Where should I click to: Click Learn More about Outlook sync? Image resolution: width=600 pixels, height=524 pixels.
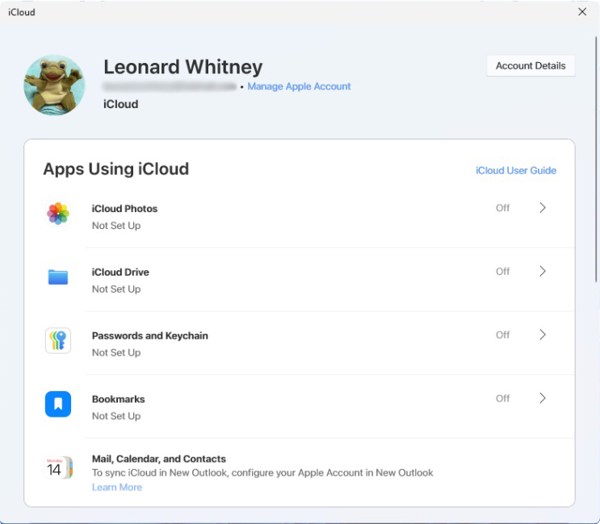point(117,487)
